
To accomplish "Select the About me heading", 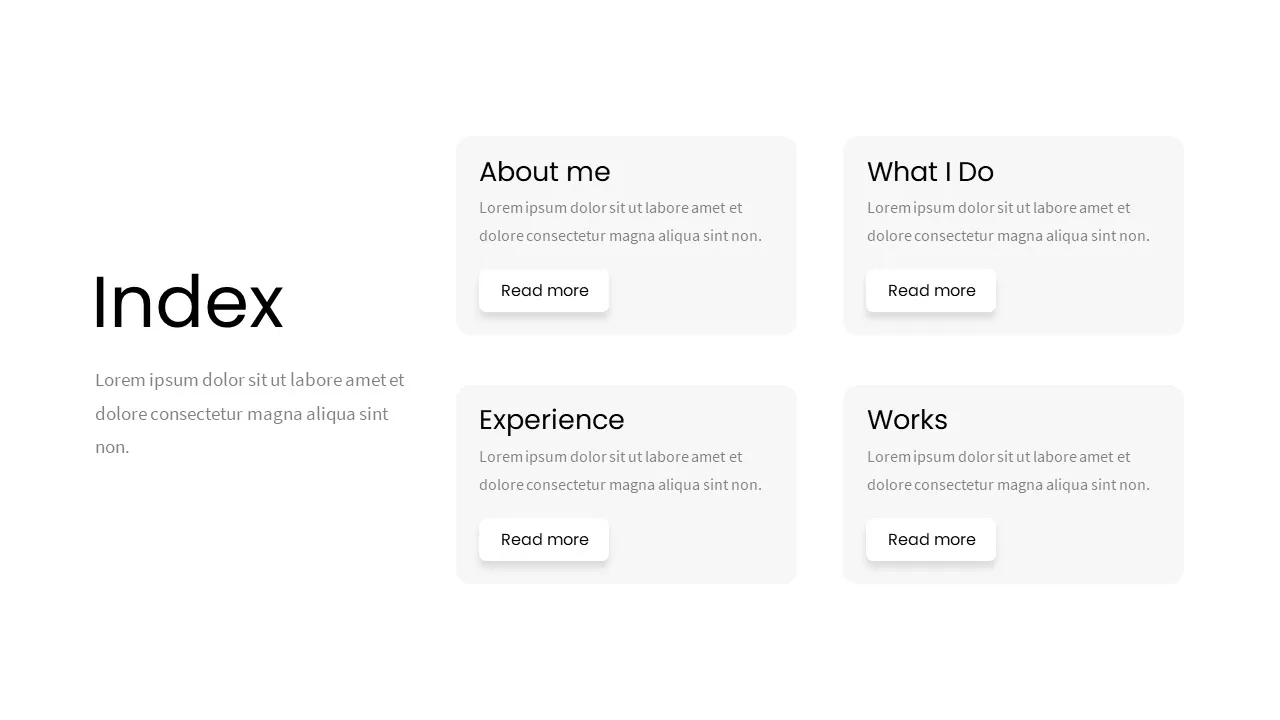I will coord(545,172).
